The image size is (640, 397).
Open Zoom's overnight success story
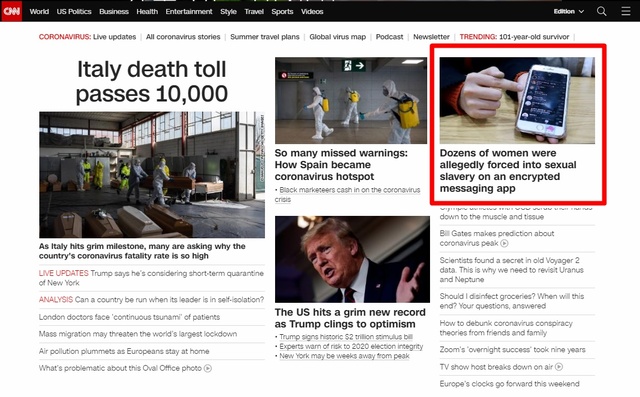coord(512,350)
